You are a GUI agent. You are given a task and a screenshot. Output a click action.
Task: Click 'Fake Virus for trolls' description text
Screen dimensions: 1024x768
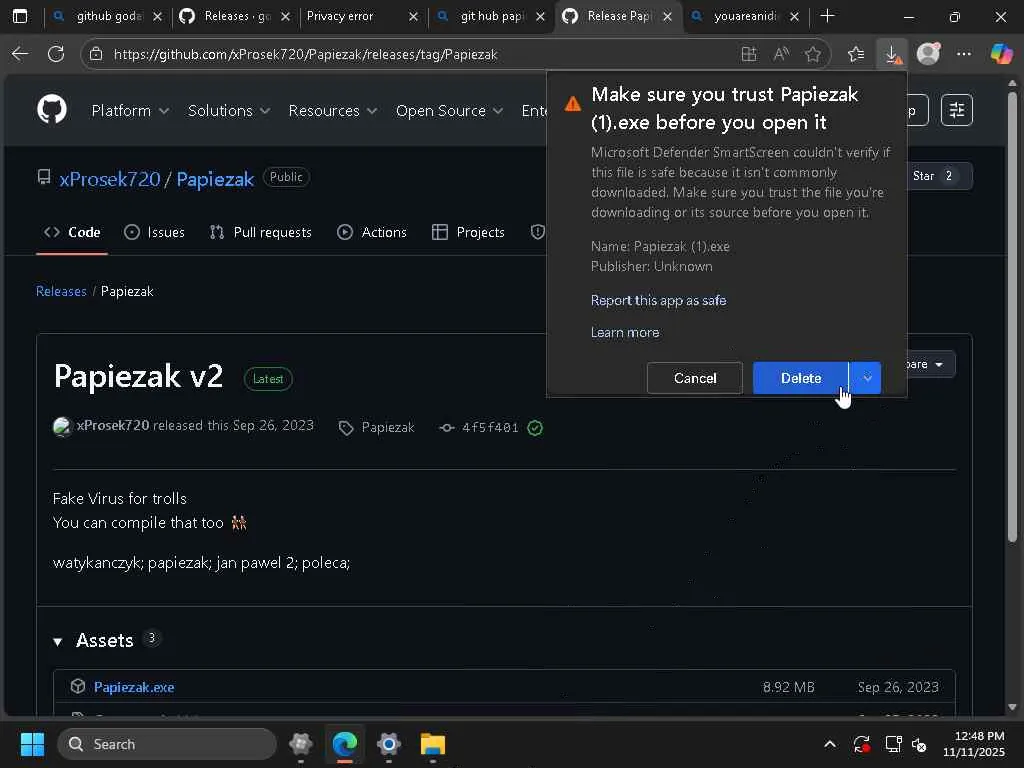point(120,498)
